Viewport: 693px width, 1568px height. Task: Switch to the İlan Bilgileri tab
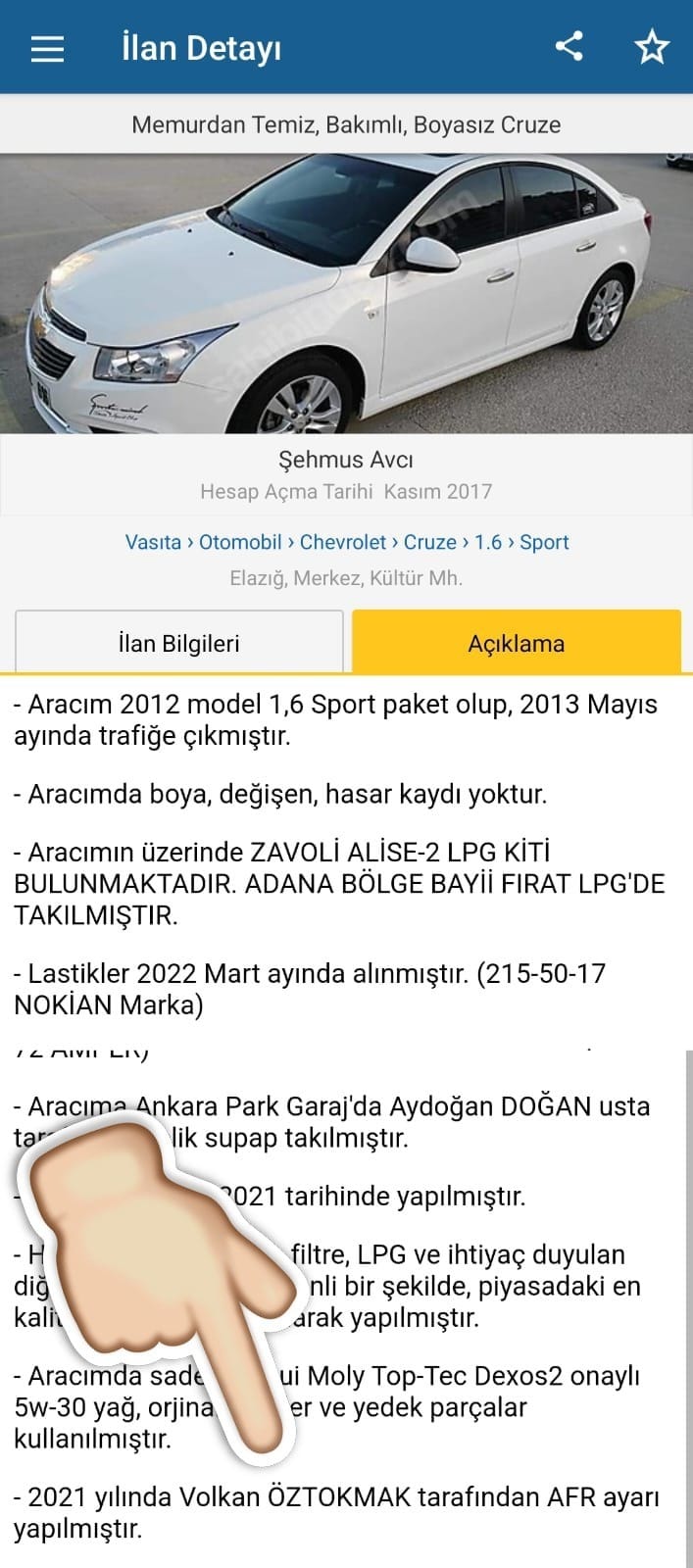tap(178, 643)
